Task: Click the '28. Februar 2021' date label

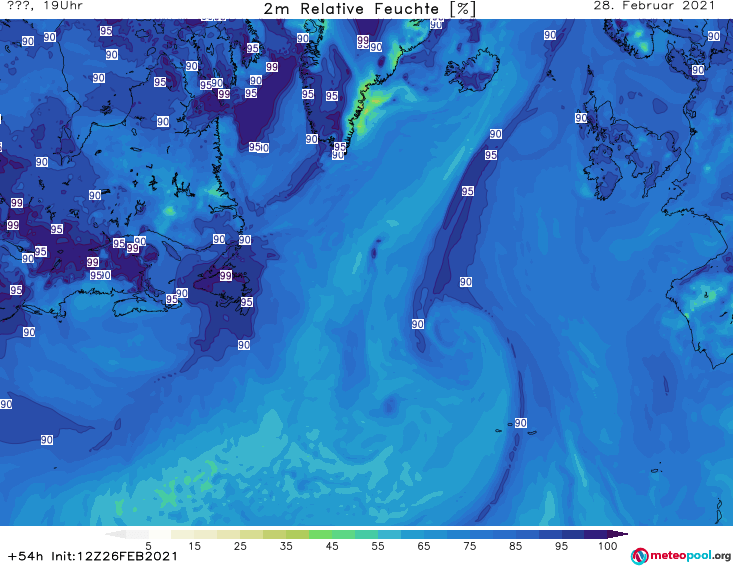Action: pos(654,6)
